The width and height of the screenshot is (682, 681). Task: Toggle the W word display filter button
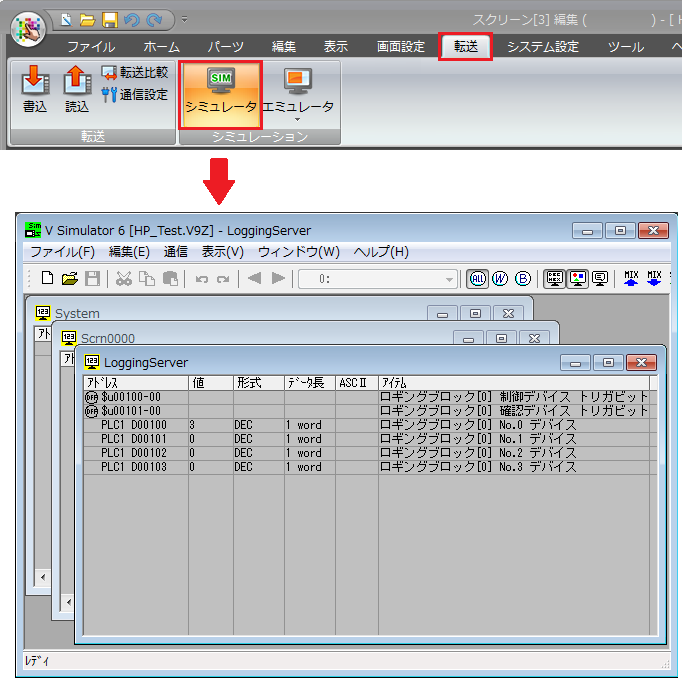(x=500, y=279)
